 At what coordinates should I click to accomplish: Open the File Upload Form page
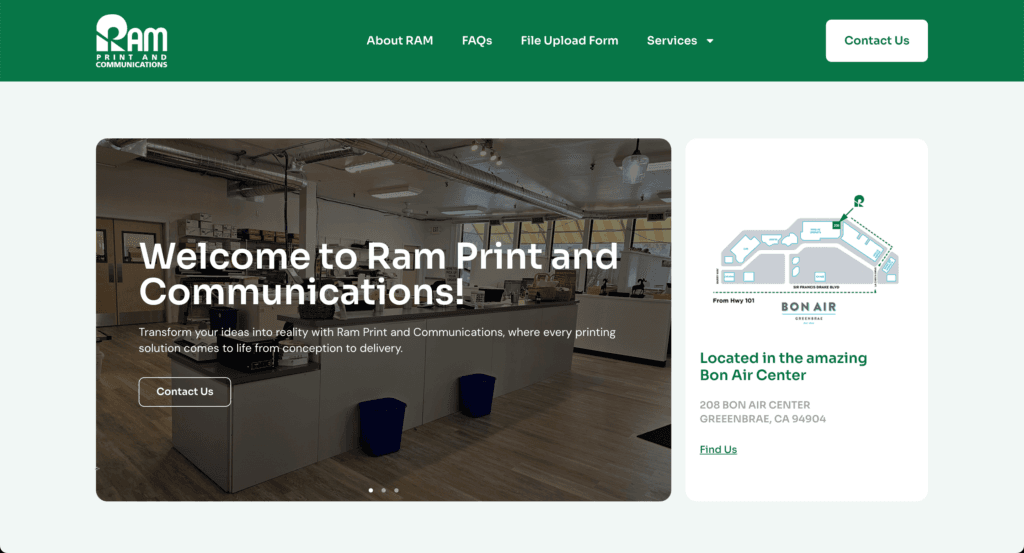pyautogui.click(x=569, y=41)
